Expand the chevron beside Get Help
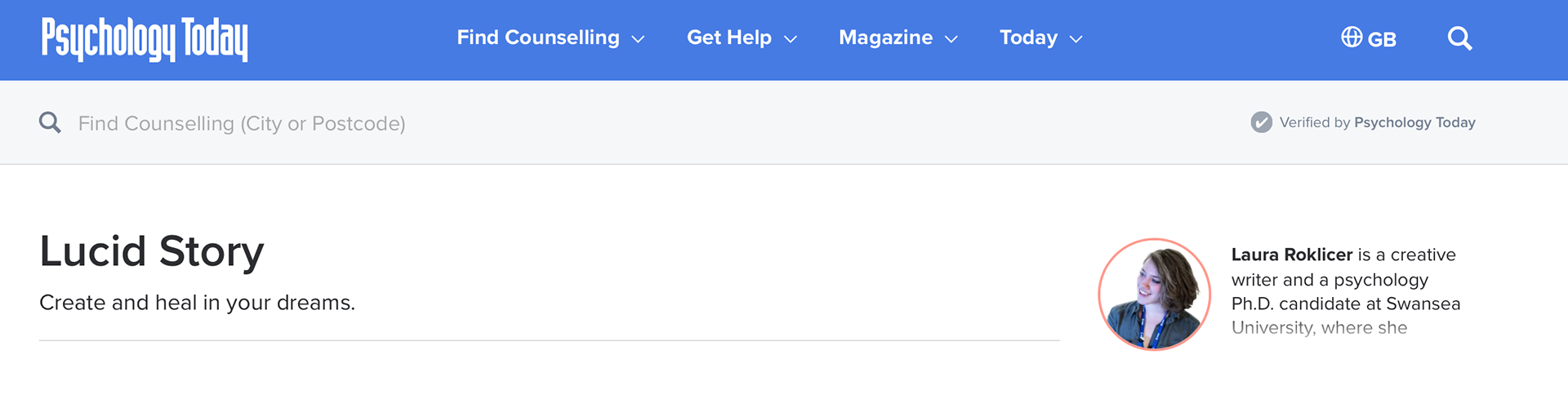The width and height of the screenshot is (1568, 399). coord(791,39)
